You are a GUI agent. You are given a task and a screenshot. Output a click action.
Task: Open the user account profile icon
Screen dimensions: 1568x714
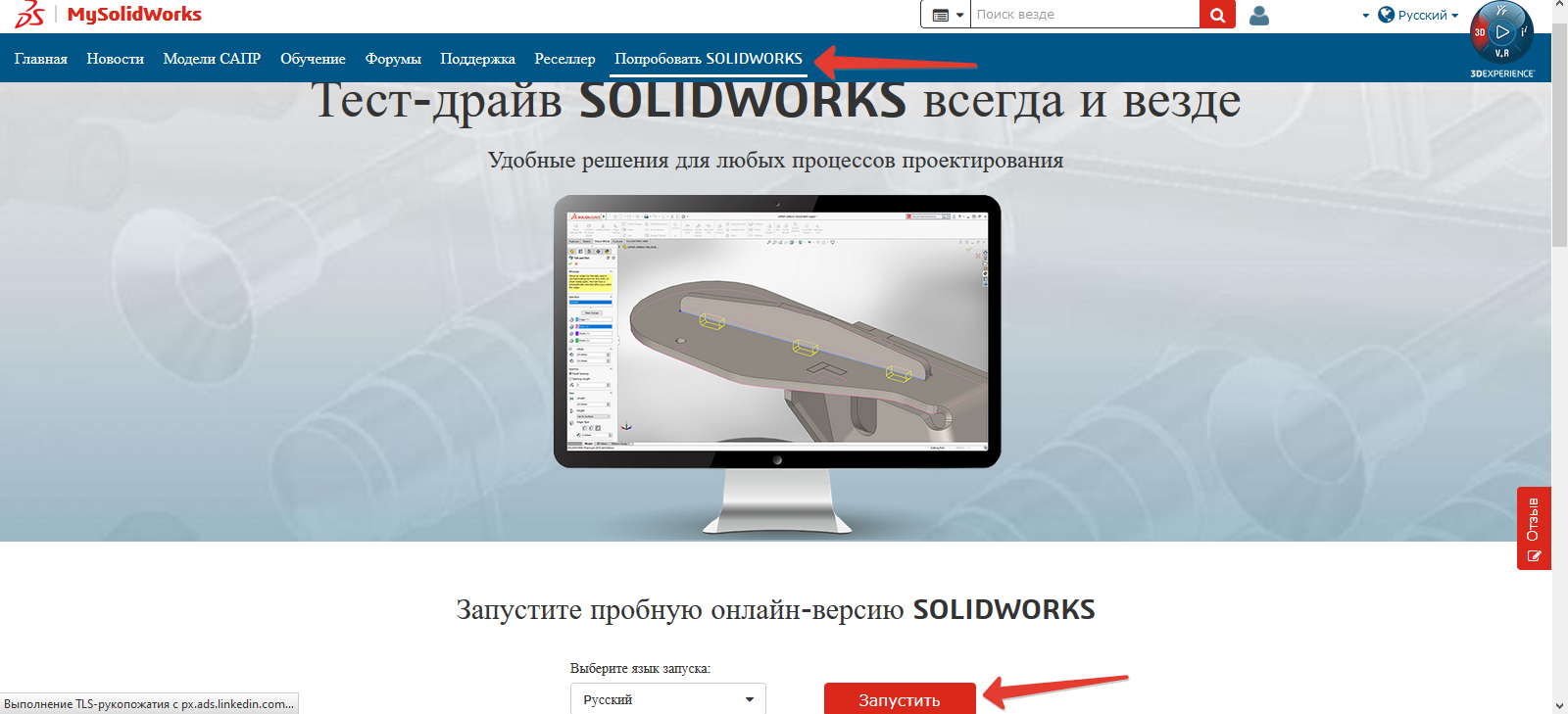pos(1259,15)
